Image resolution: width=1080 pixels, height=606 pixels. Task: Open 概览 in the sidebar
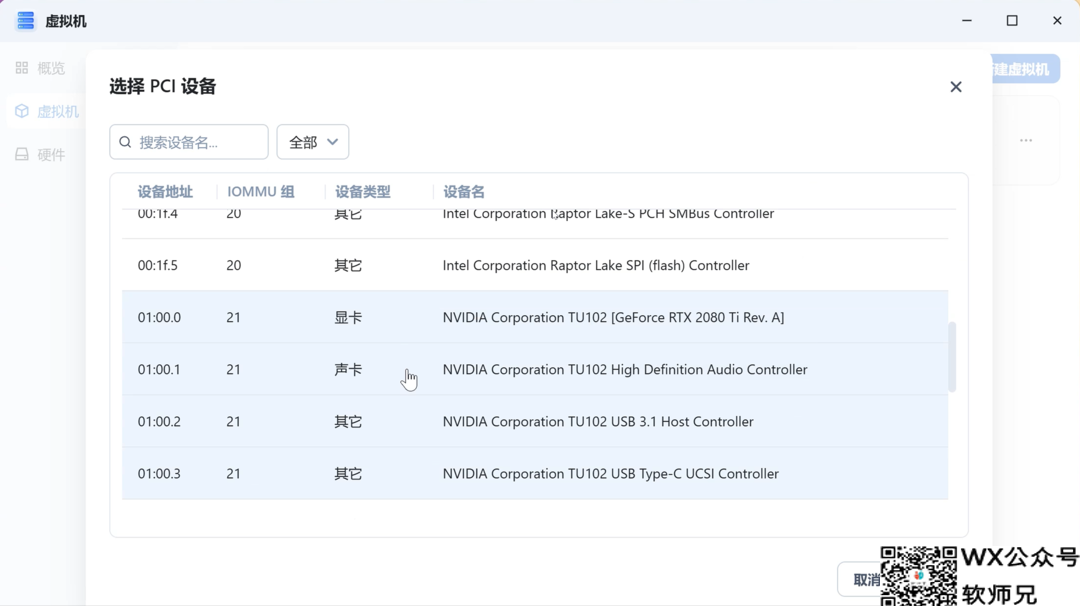41,68
